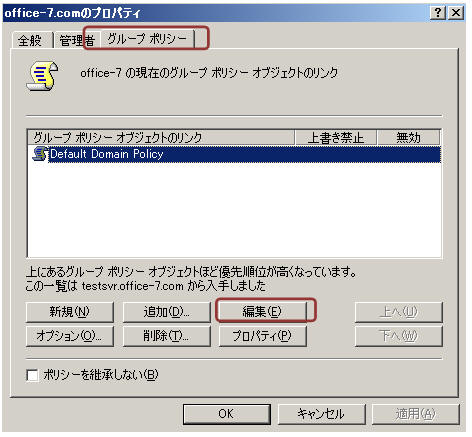
Task: Close the office-7.com properties dialog
Action: coord(455,13)
